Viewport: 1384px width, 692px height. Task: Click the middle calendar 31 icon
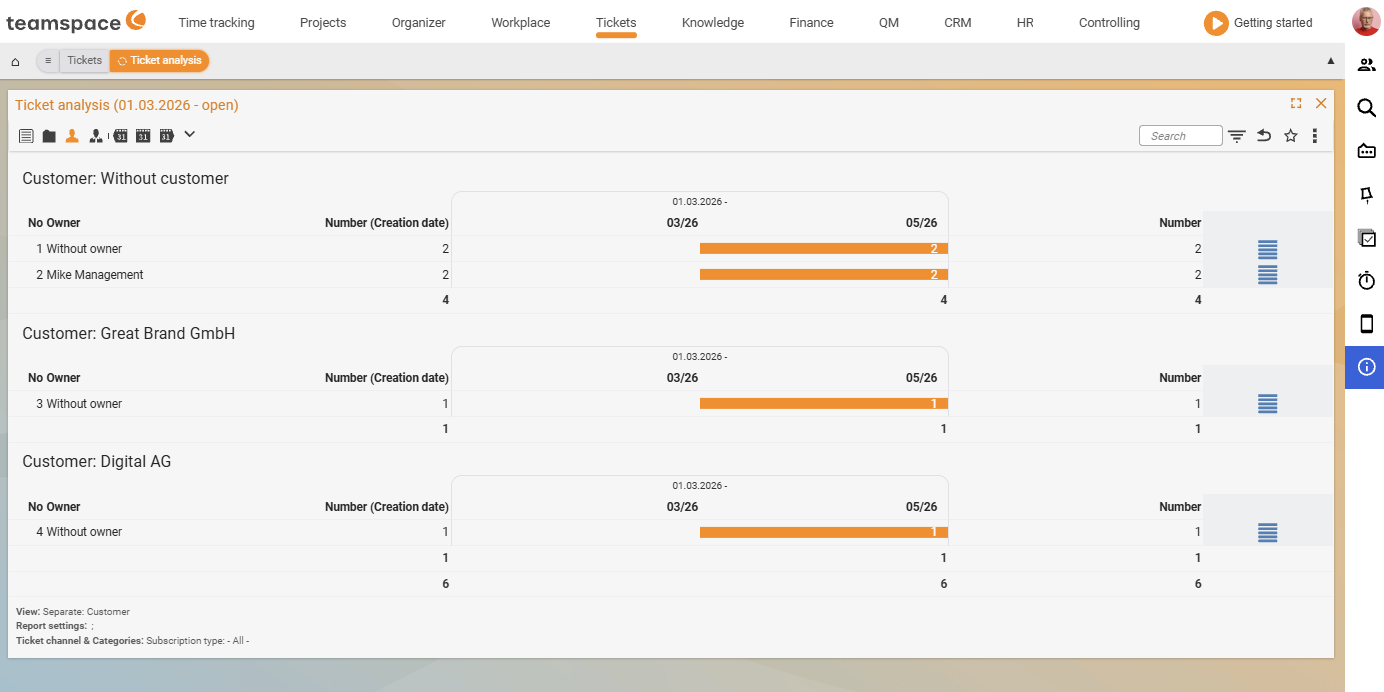[143, 136]
